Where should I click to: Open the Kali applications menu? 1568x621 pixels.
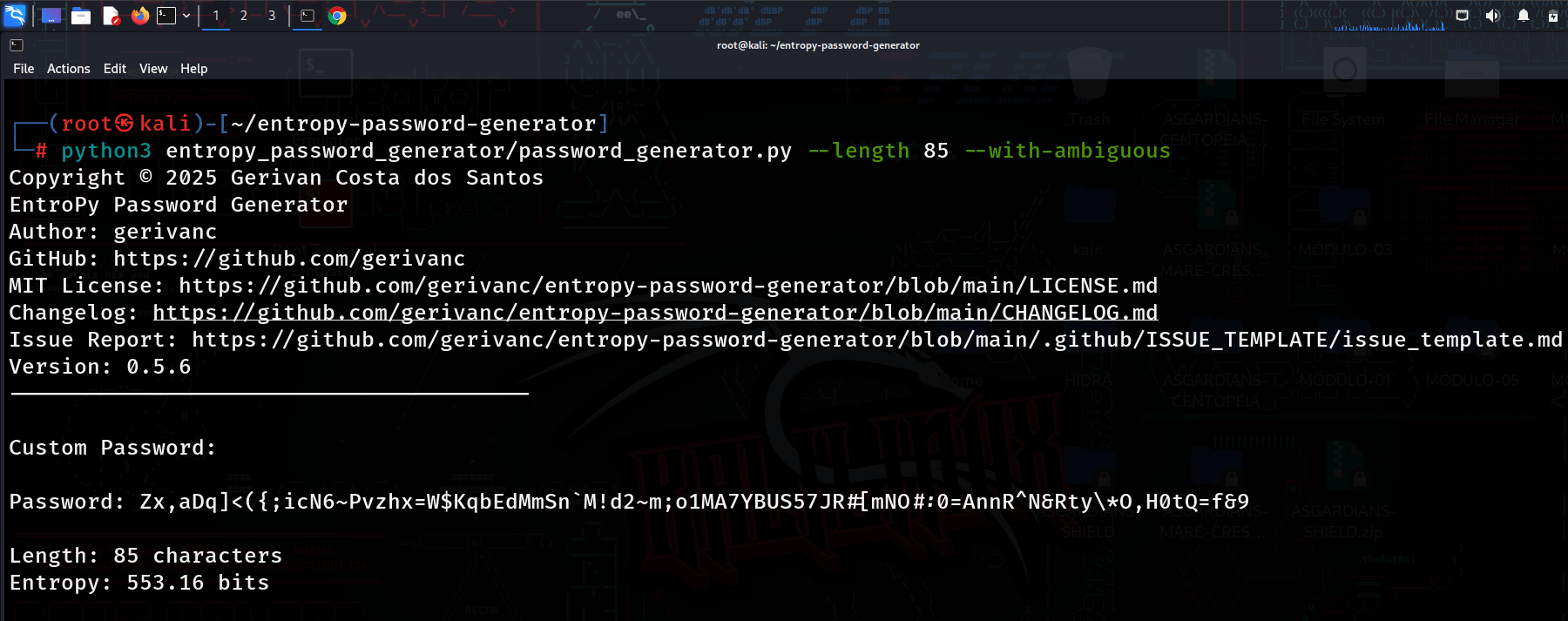coord(15,15)
